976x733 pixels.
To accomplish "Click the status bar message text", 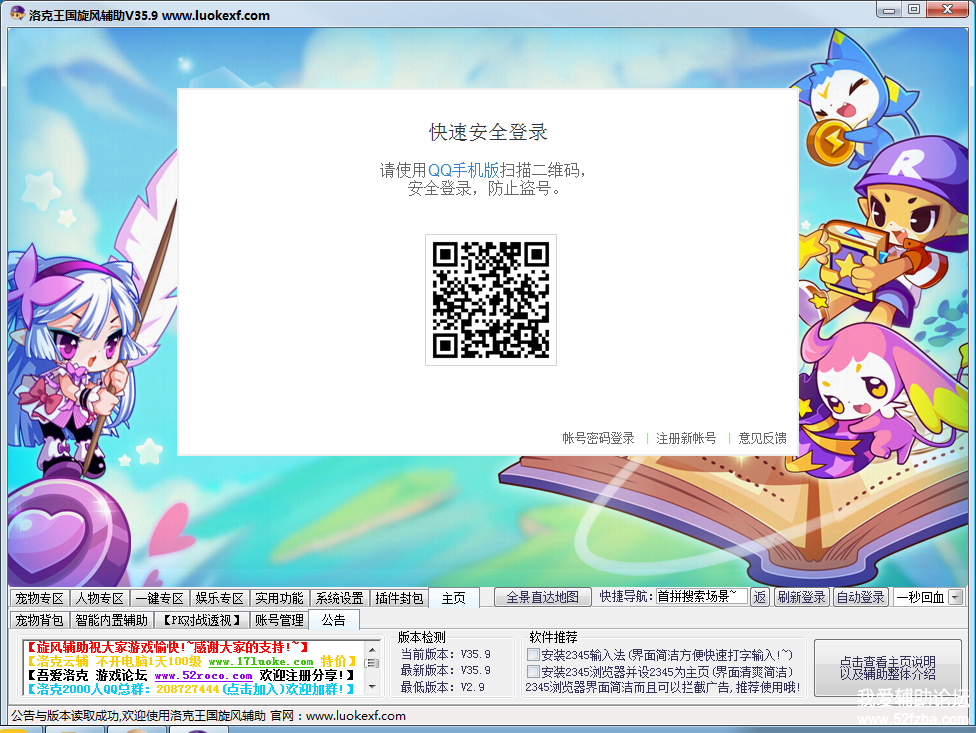I will 209,716.
